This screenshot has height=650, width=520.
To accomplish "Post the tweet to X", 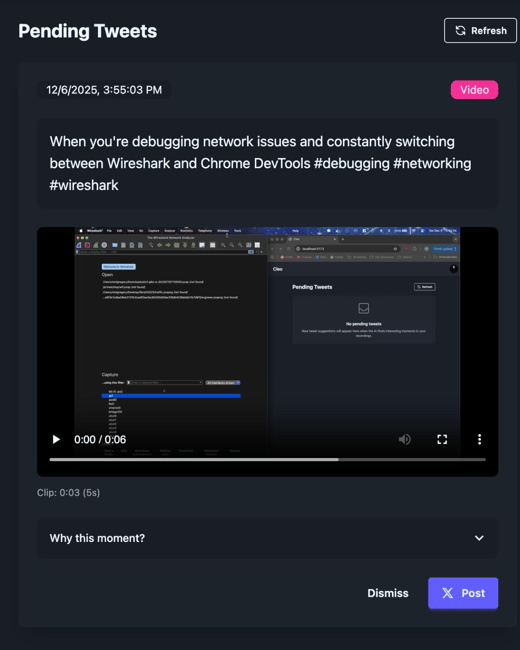I will pos(463,593).
